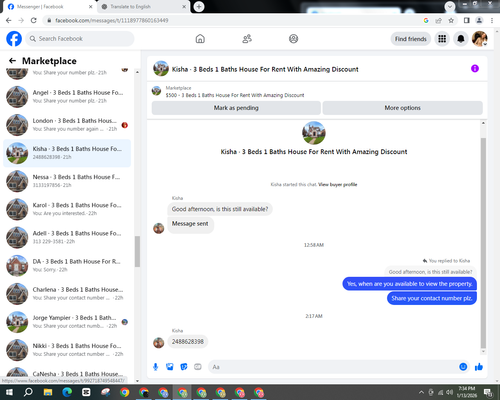Open Karol conversation in list

[x=67, y=209]
